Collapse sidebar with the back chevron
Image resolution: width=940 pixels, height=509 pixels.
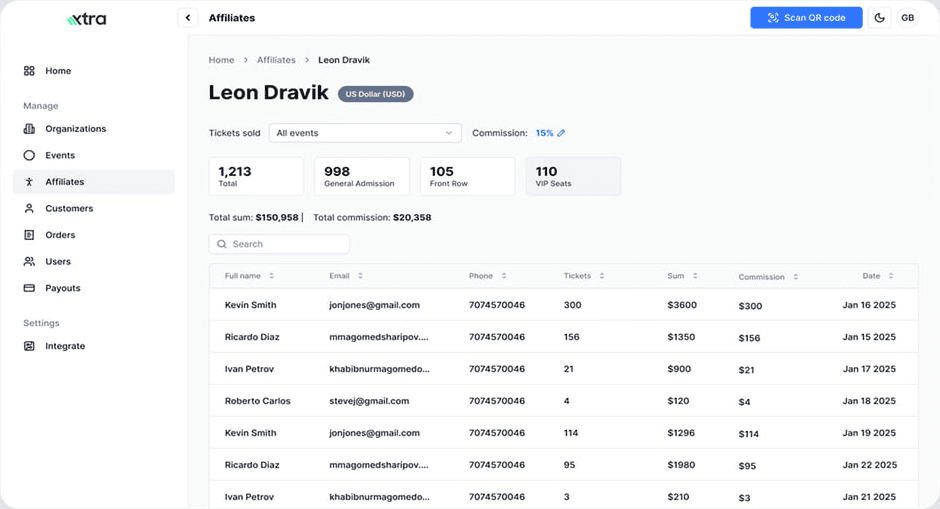187,18
